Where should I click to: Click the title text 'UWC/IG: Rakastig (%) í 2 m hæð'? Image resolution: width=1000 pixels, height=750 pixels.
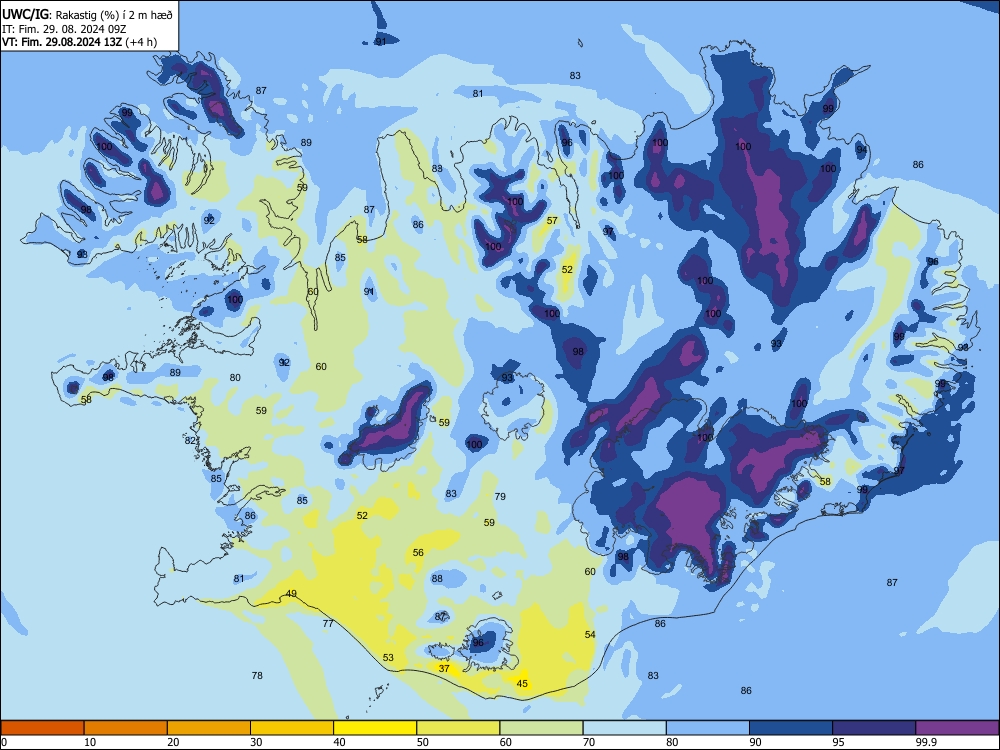coord(87,14)
